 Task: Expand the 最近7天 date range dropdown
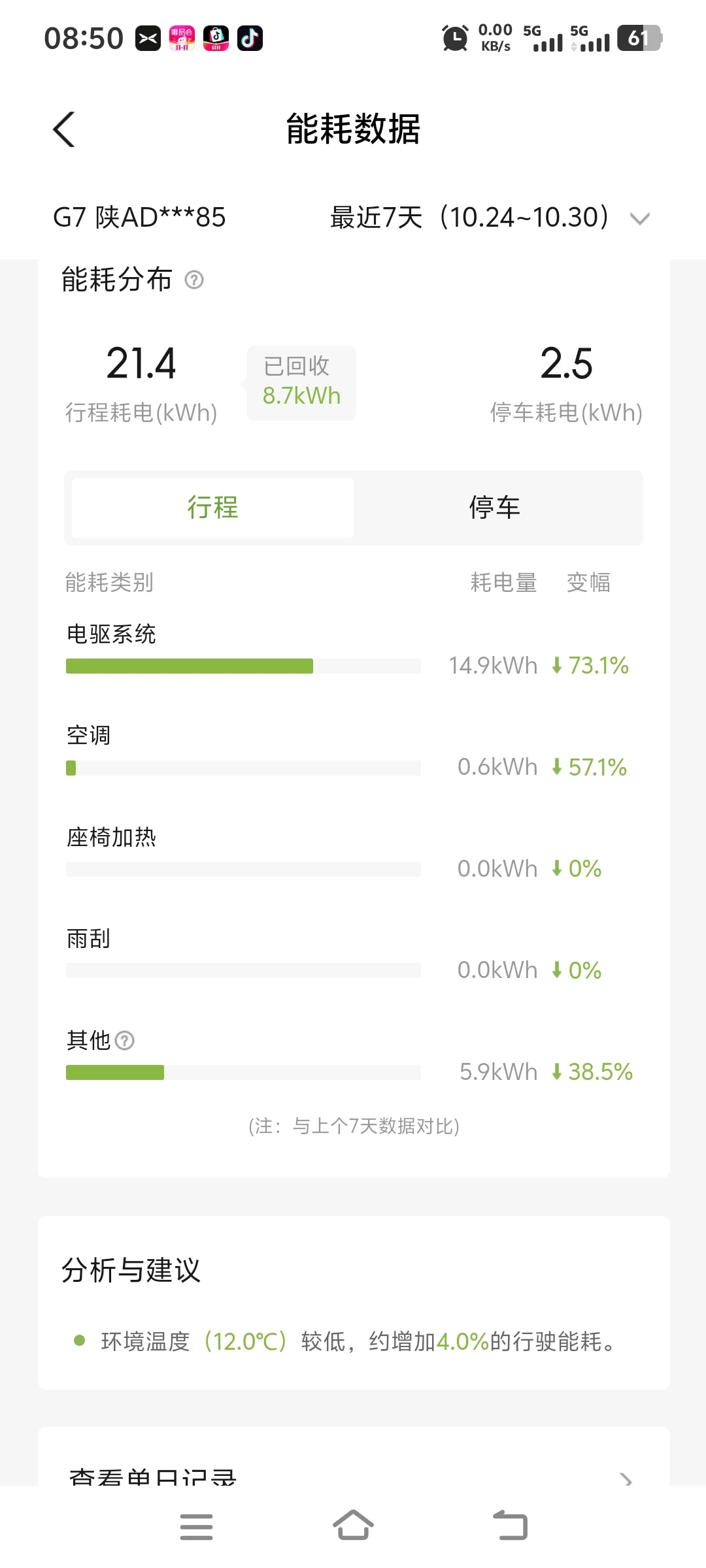click(469, 218)
